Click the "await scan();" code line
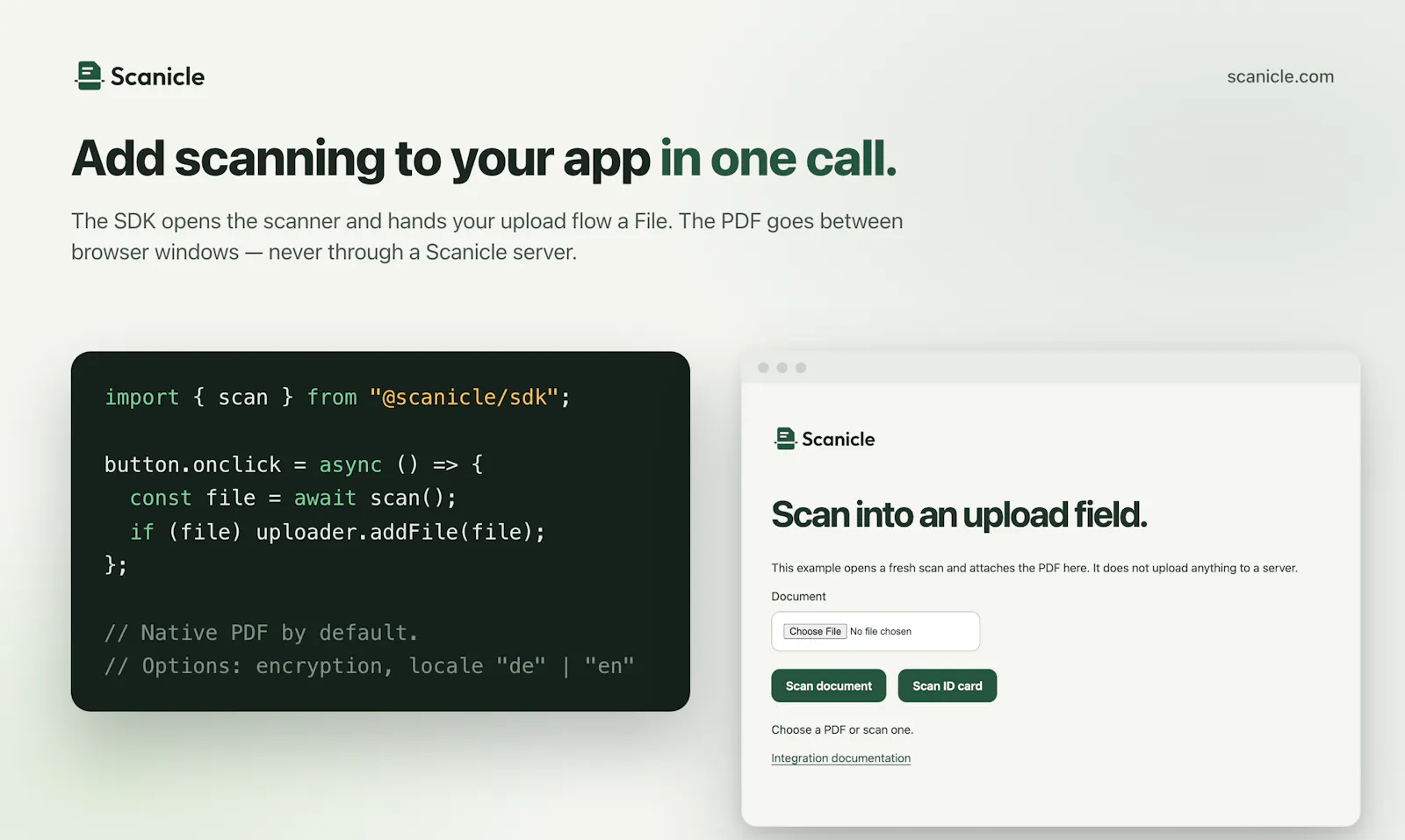Screen dimensions: 1405x840 [375, 498]
